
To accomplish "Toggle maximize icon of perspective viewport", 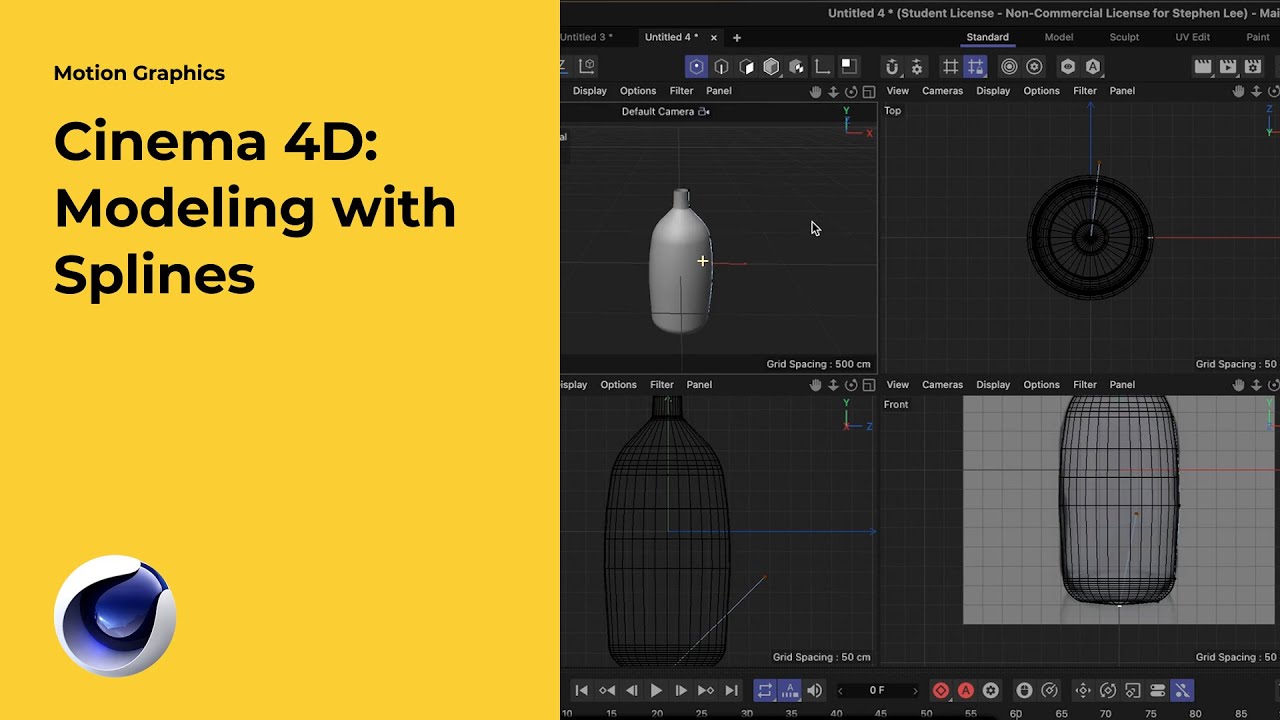I will click(869, 92).
